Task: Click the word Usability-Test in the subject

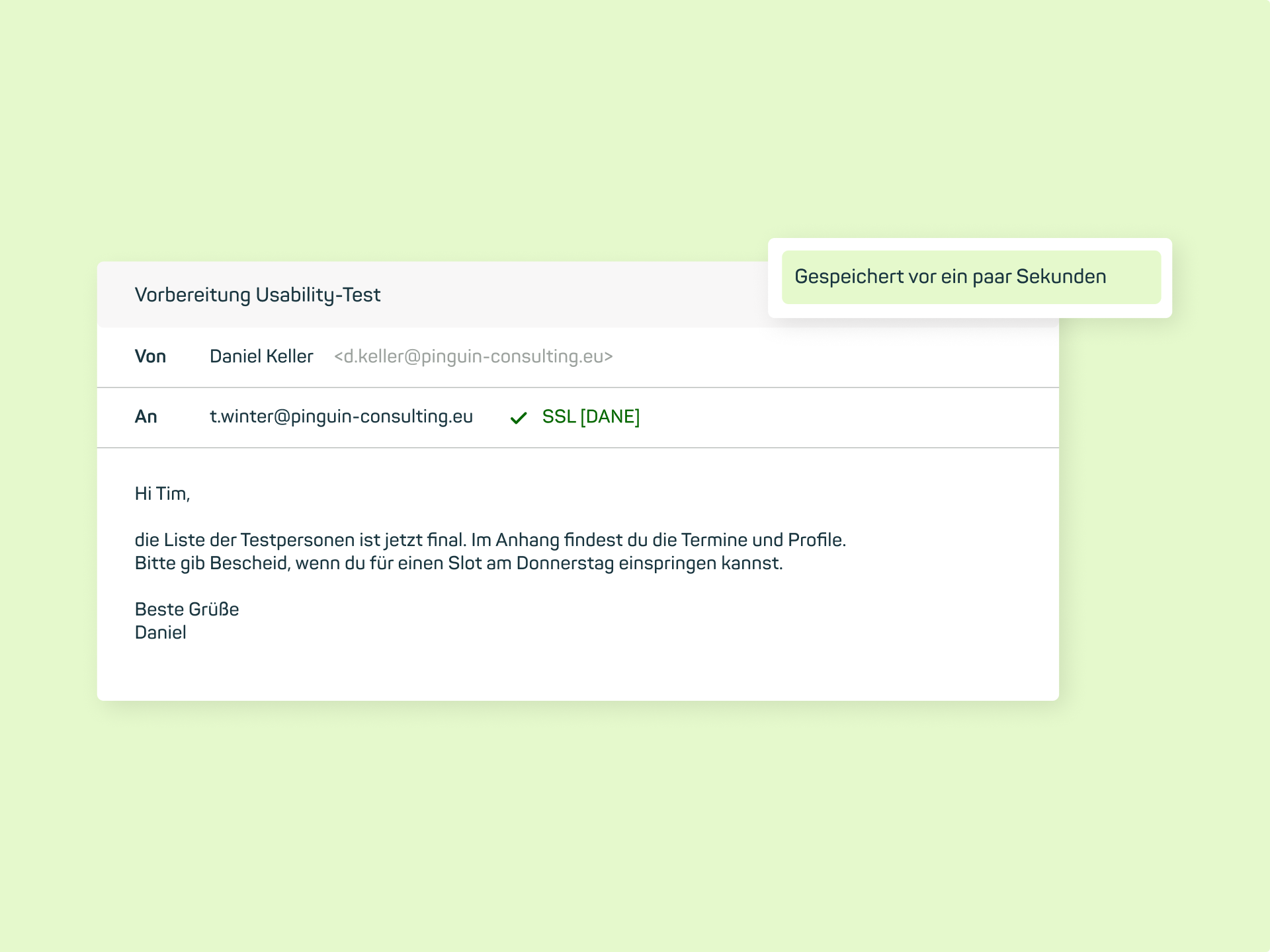Action: click(x=318, y=295)
